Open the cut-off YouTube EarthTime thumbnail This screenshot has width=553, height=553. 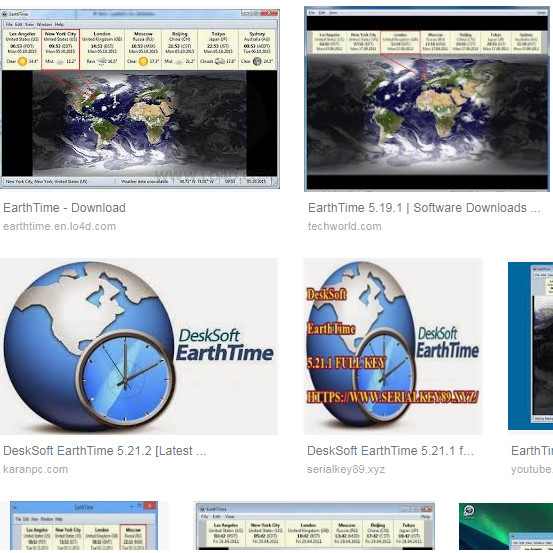point(530,346)
